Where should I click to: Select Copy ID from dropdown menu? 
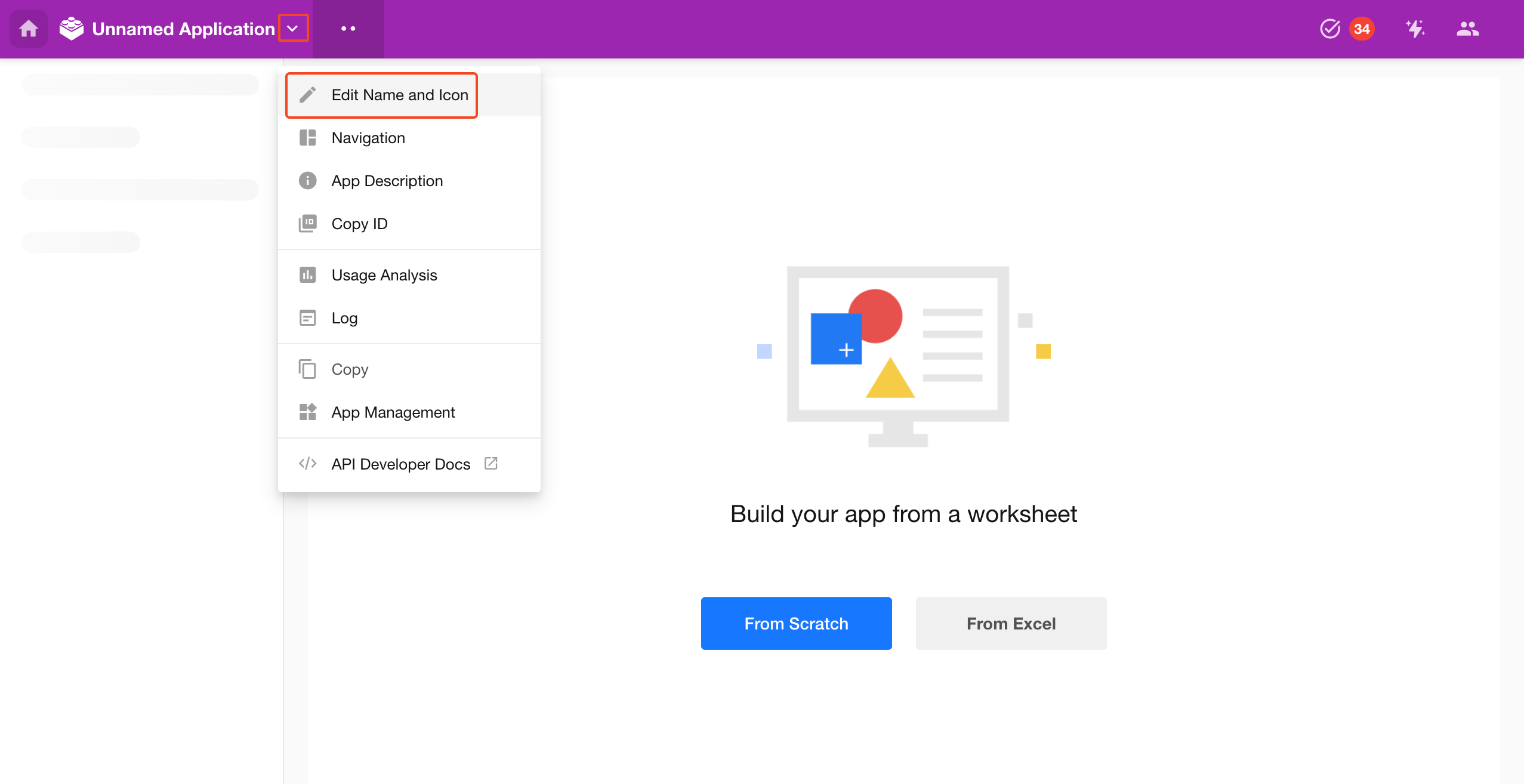(359, 224)
